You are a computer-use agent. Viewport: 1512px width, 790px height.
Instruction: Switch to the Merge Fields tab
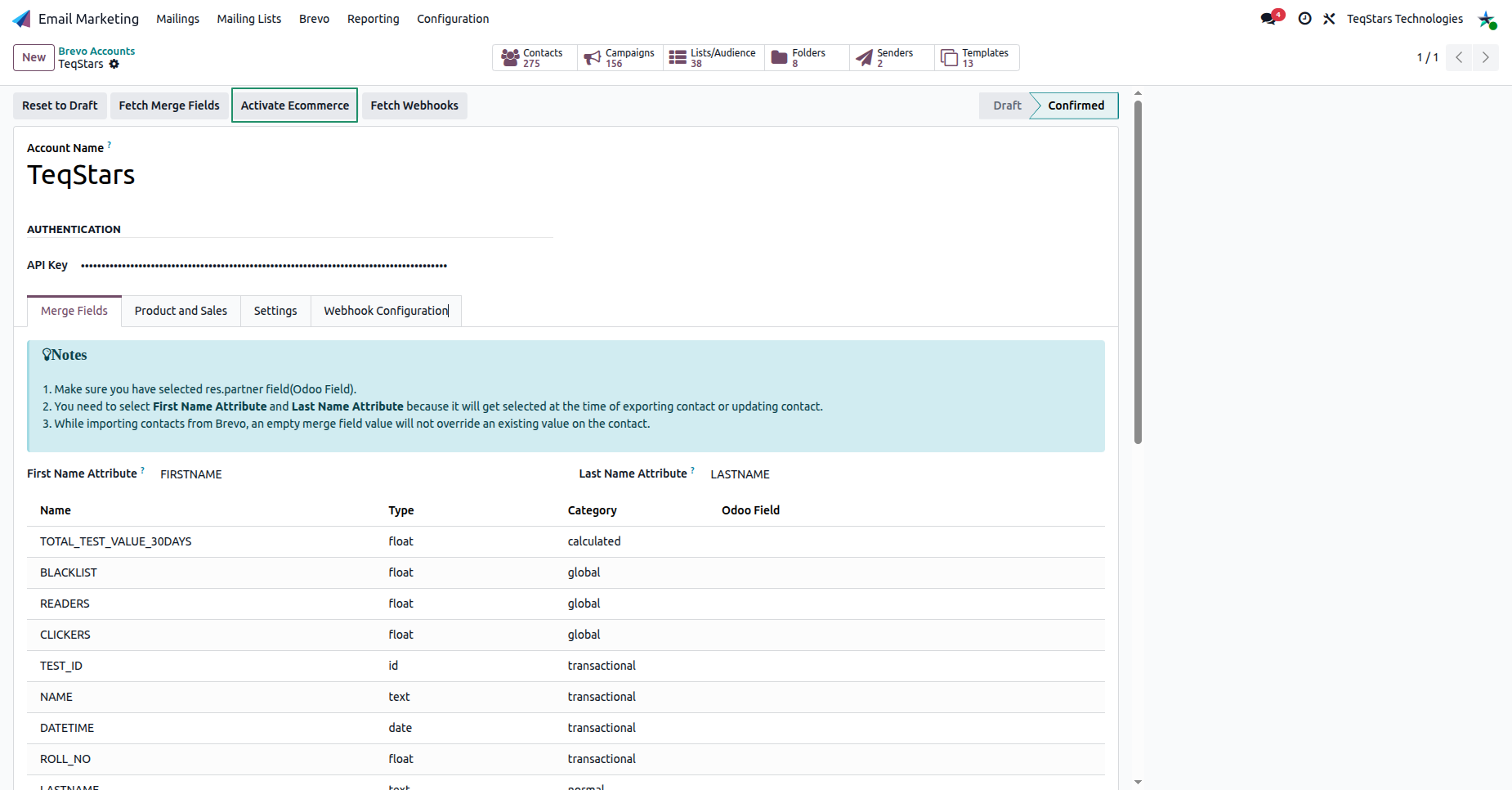(74, 311)
